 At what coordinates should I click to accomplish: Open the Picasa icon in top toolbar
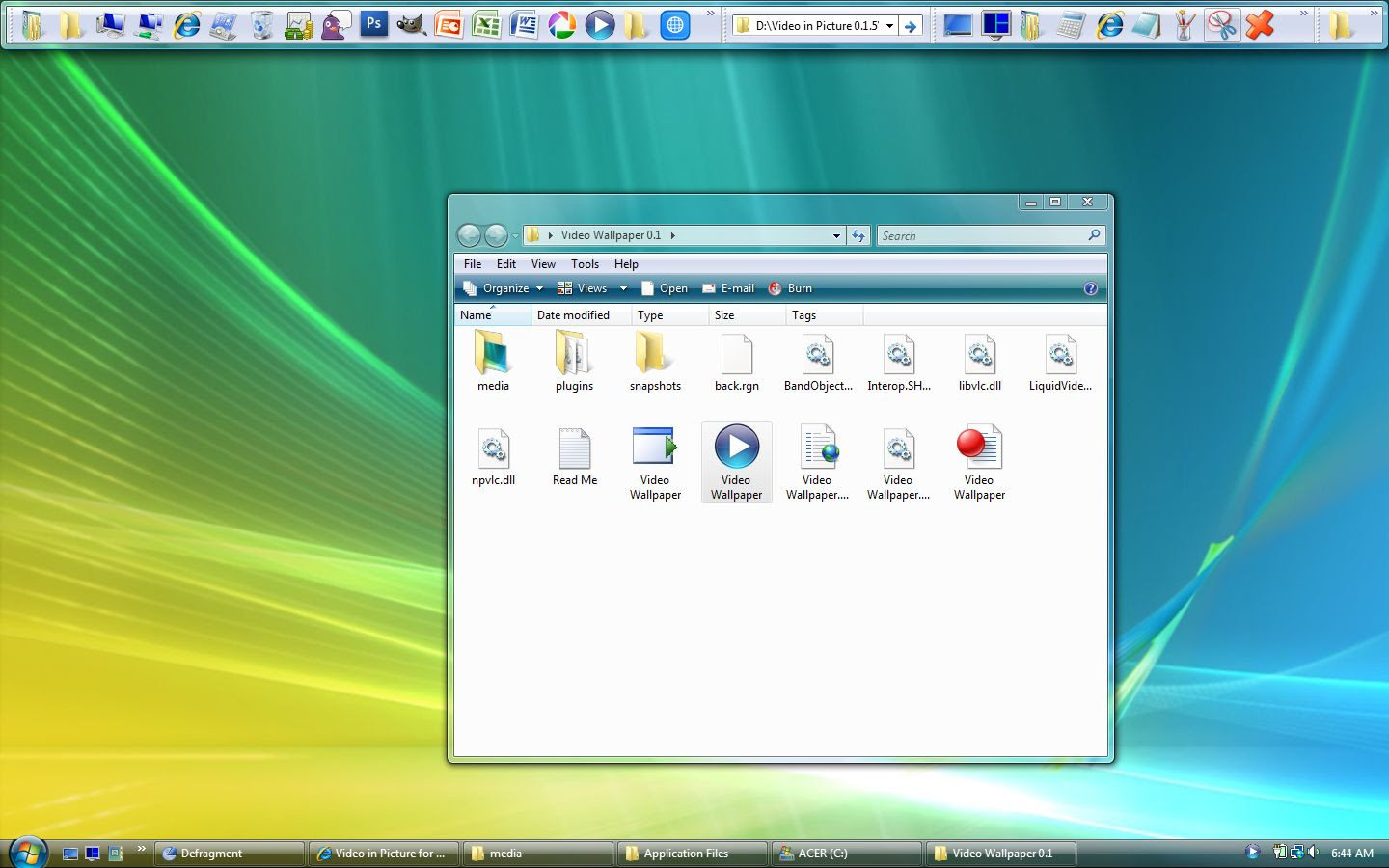click(561, 25)
